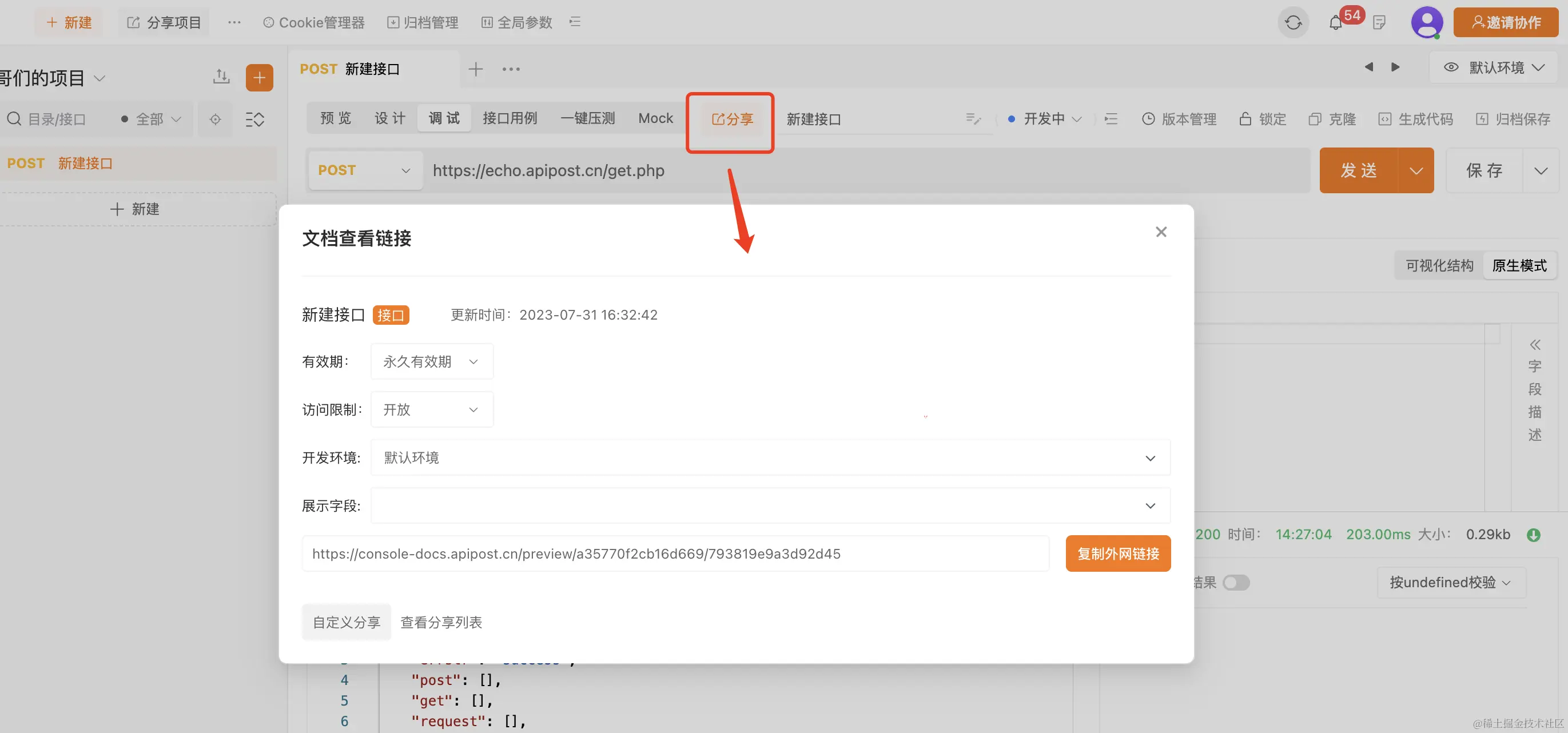1568x733 pixels.
Task: Click the locate target icon beside filter
Action: 215,119
